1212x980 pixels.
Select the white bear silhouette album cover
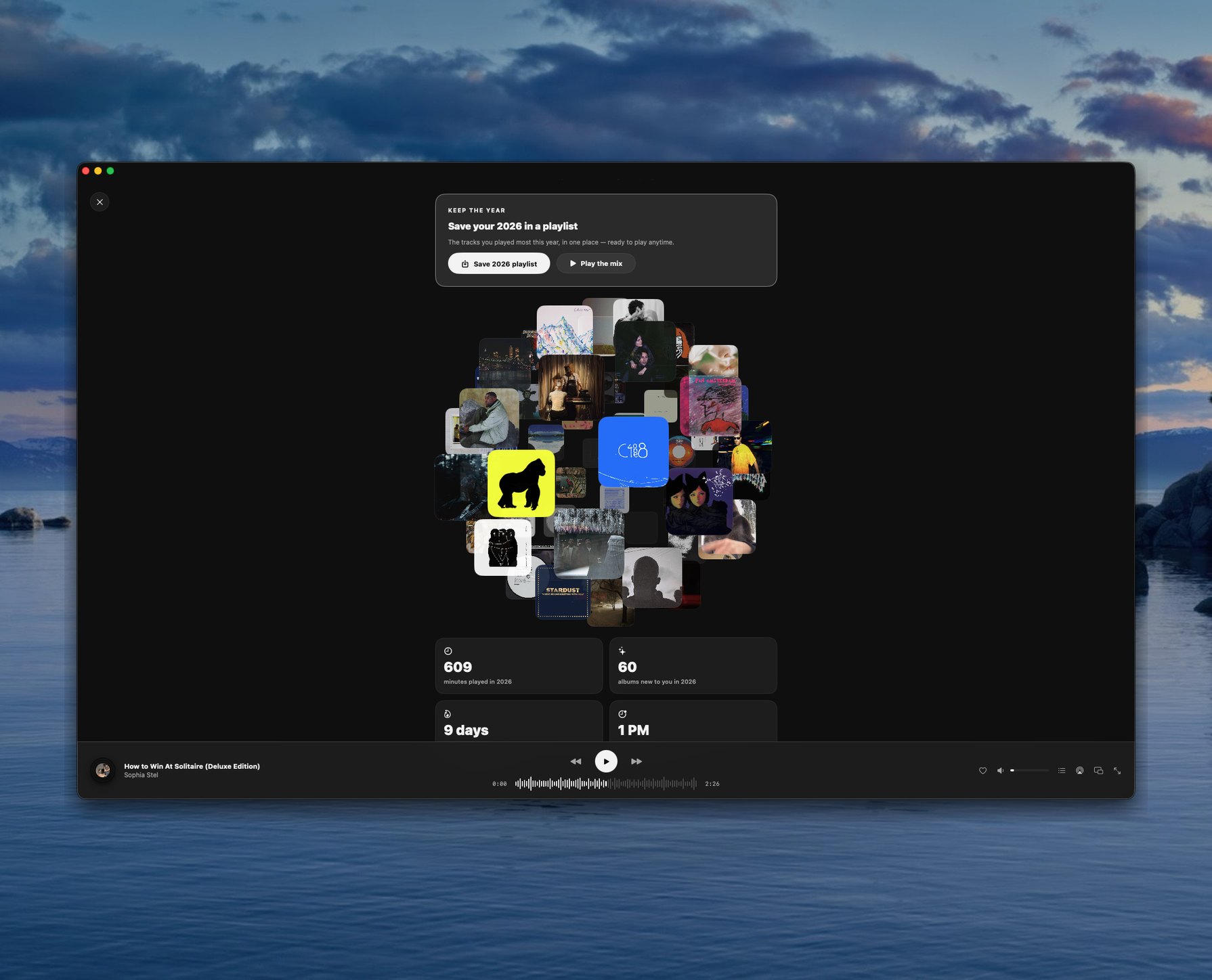(x=502, y=547)
